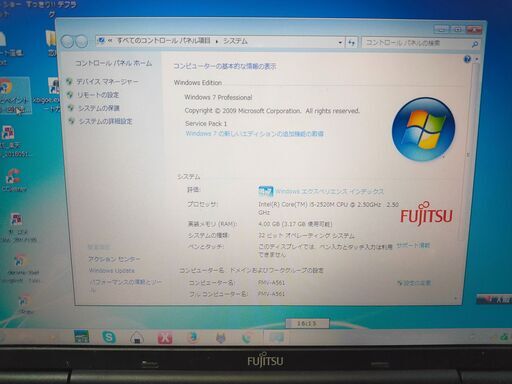The width and height of the screenshot is (512, 384).
Task: Click the Control Panel icon in address bar
Action: (x=101, y=41)
